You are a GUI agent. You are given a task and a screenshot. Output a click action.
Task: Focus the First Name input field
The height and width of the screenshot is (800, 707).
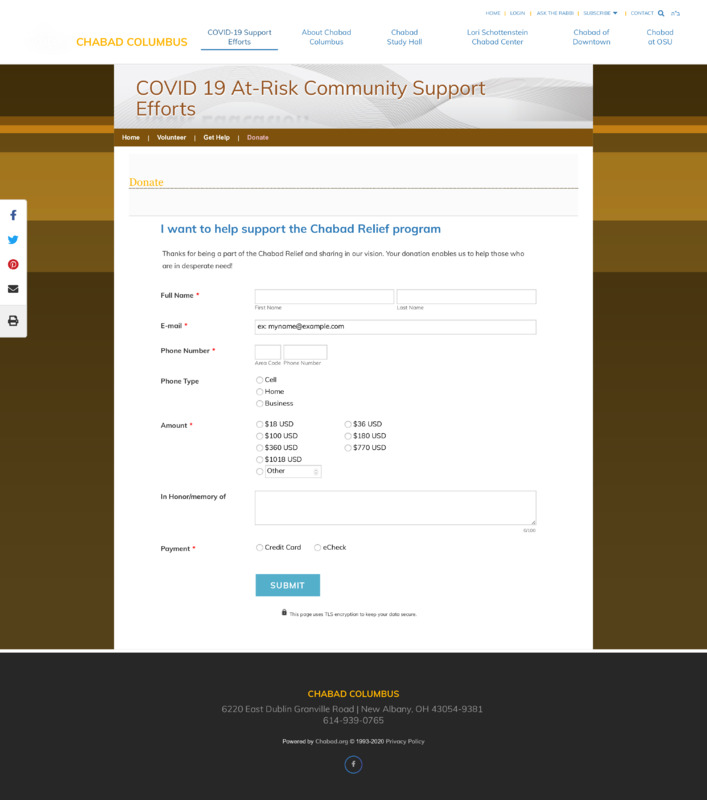point(324,296)
